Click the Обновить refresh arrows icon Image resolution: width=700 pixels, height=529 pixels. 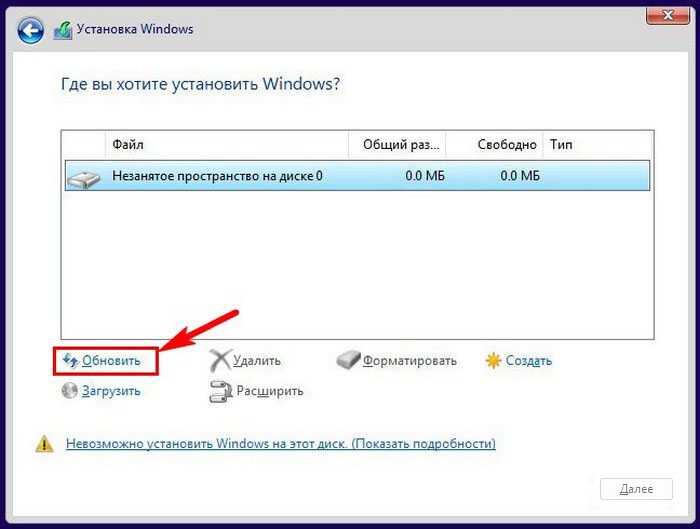click(70, 360)
